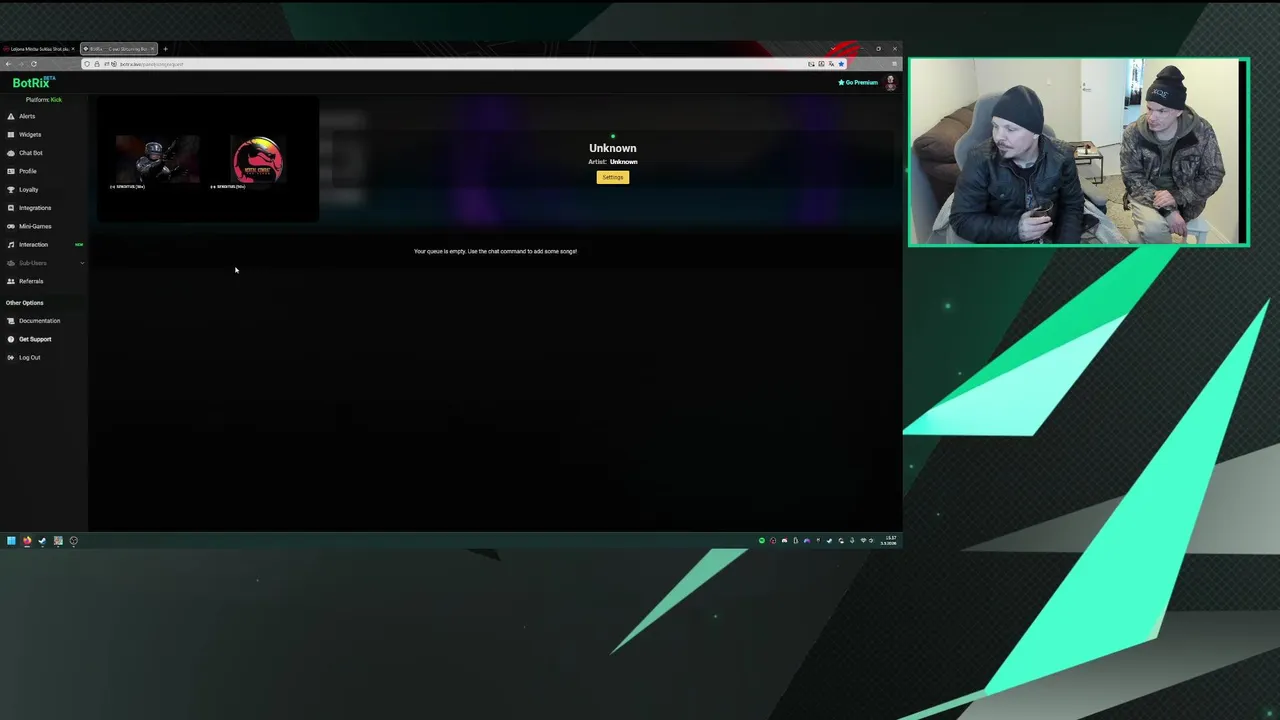The image size is (1280, 720).
Task: Open the Widgets menu entry
Action: coord(30,134)
